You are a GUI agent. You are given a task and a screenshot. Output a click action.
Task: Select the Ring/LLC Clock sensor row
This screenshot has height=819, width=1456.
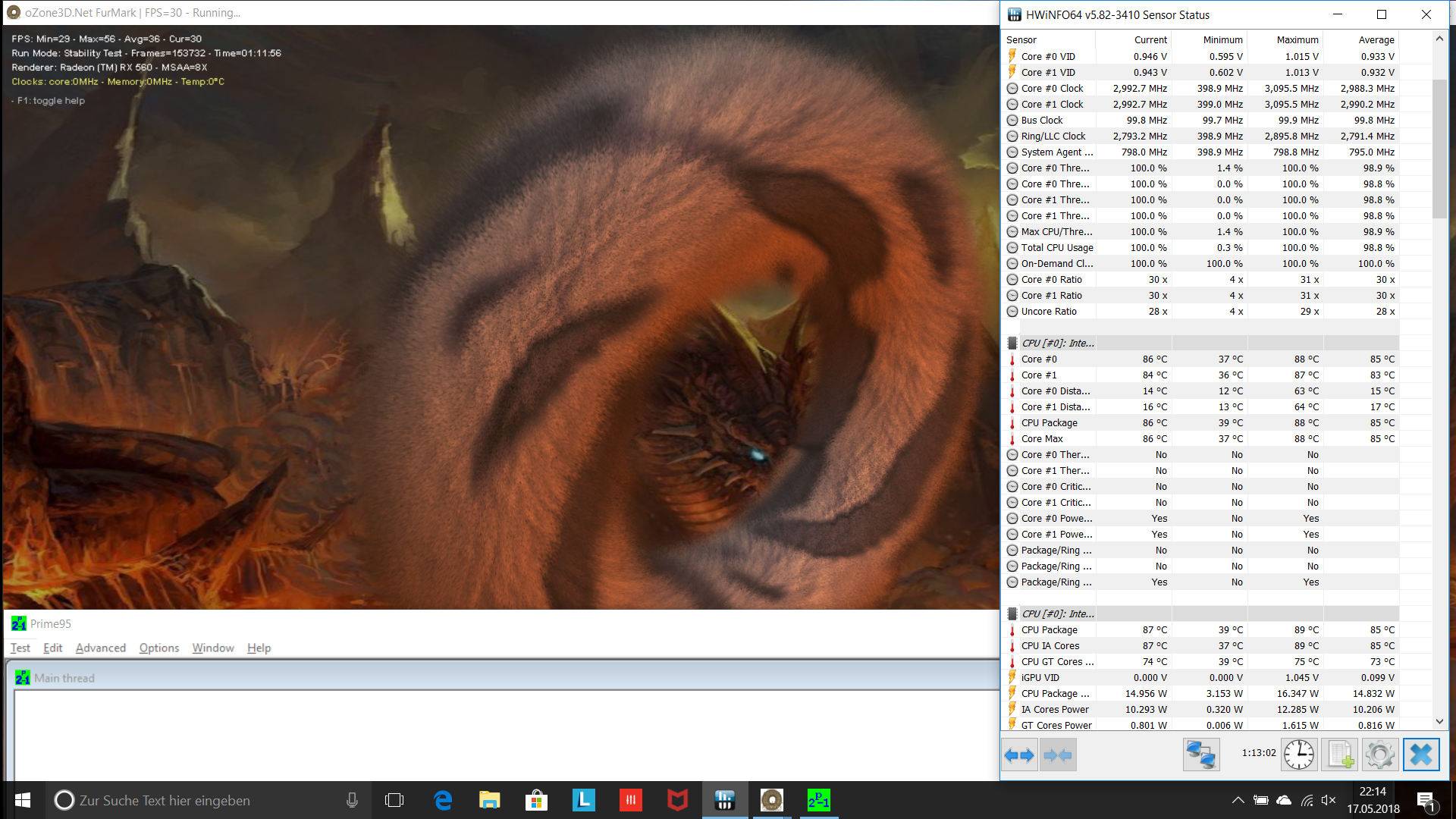point(1202,136)
